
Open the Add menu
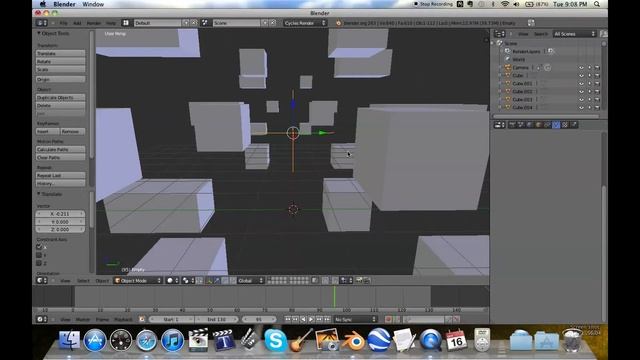[x=77, y=23]
